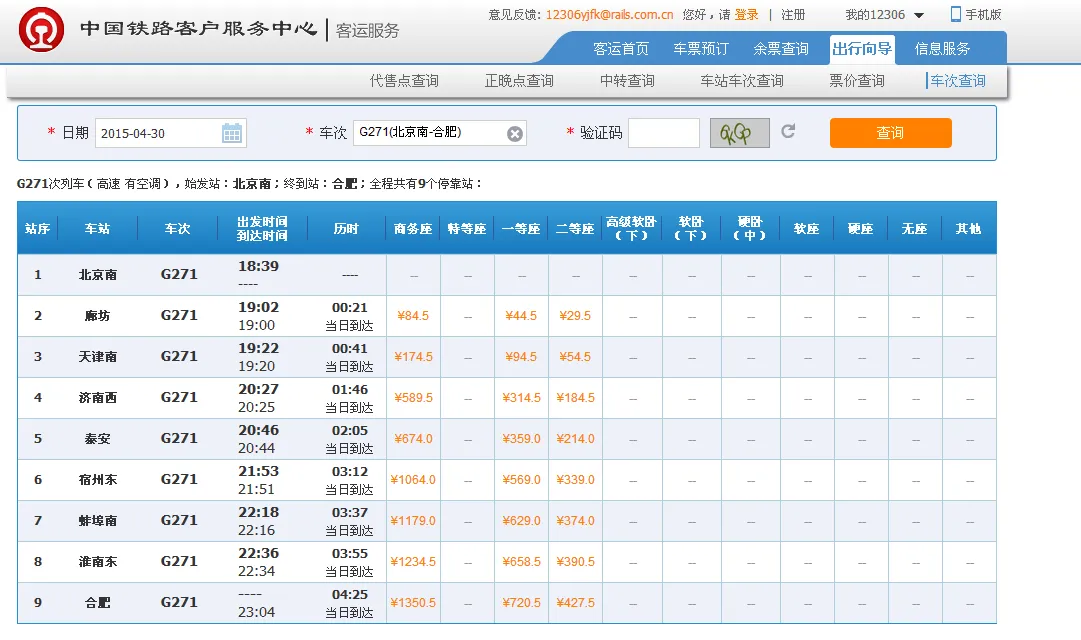Click station name 天津南

pos(97,357)
